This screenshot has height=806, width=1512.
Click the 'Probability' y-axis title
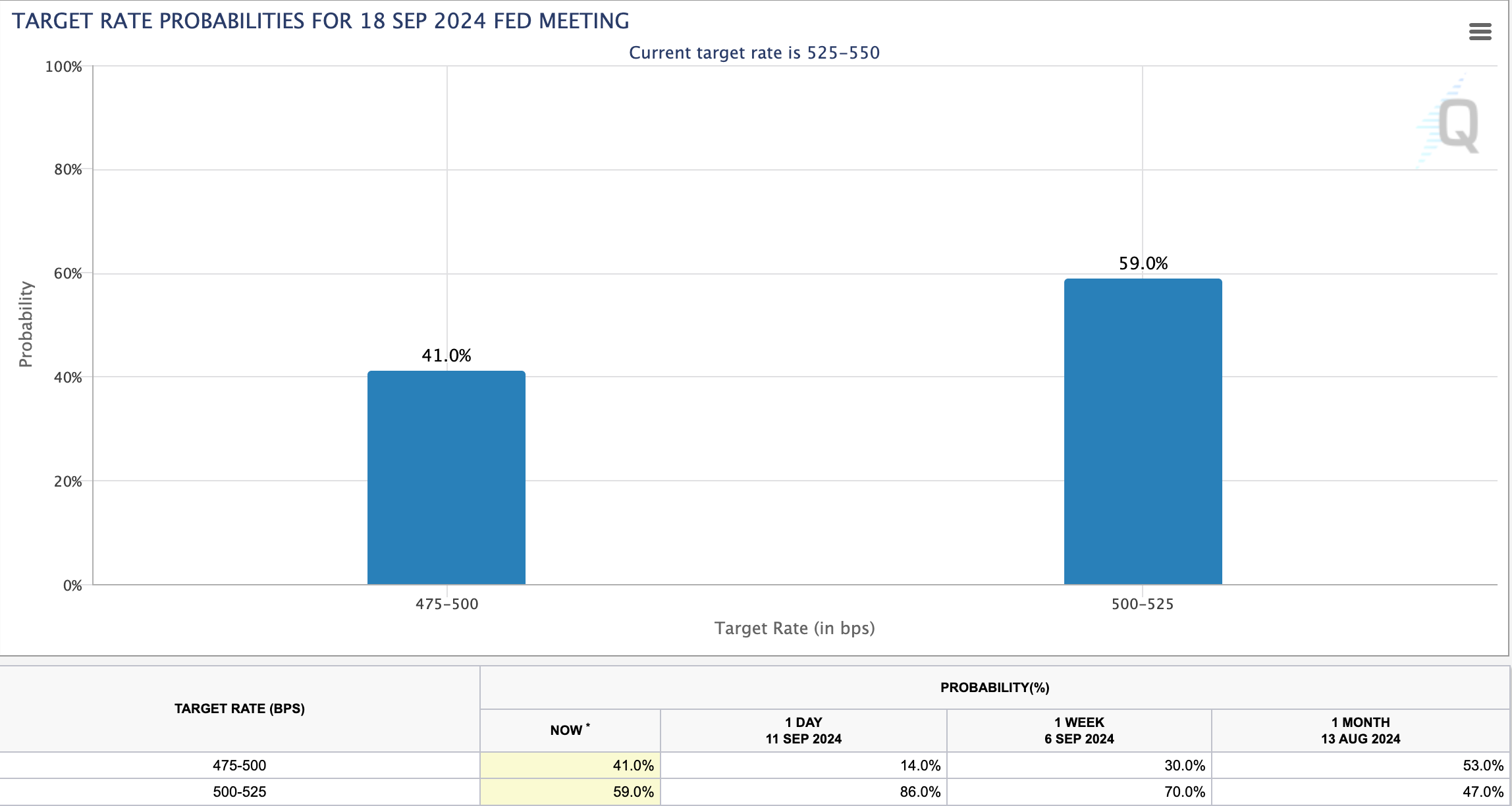point(26,324)
